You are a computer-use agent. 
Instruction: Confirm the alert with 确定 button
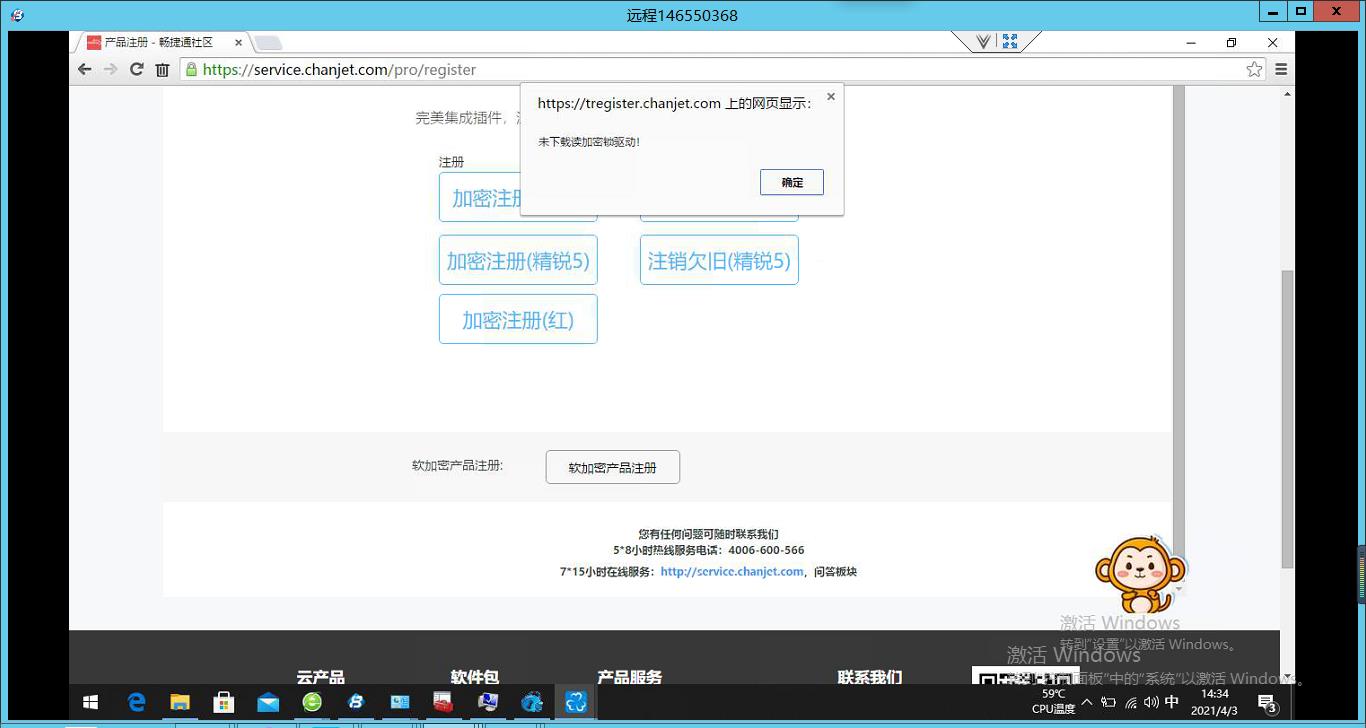click(x=791, y=182)
